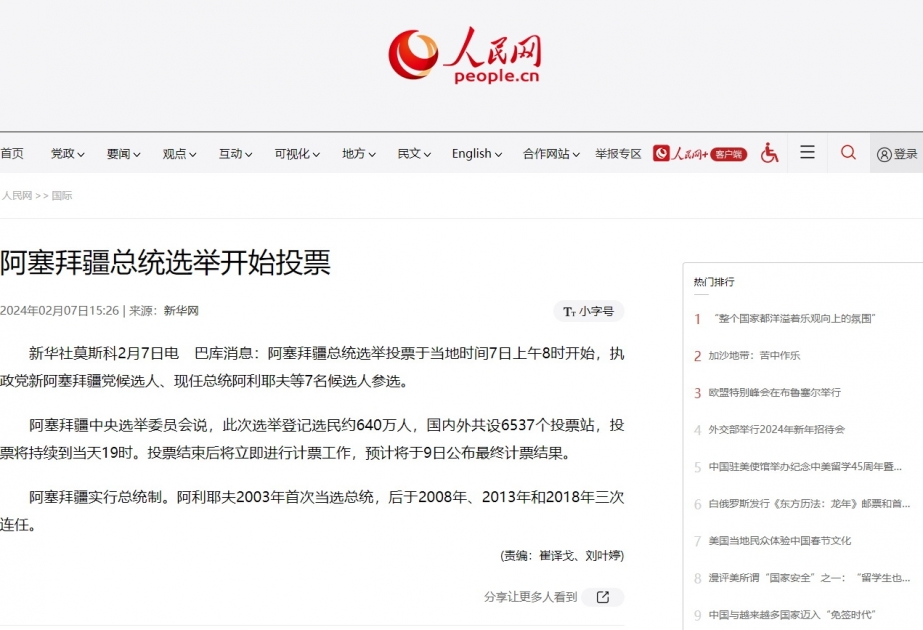This screenshot has height=630, width=923.
Task: Open the hamburger menu icon
Action: [x=807, y=152]
